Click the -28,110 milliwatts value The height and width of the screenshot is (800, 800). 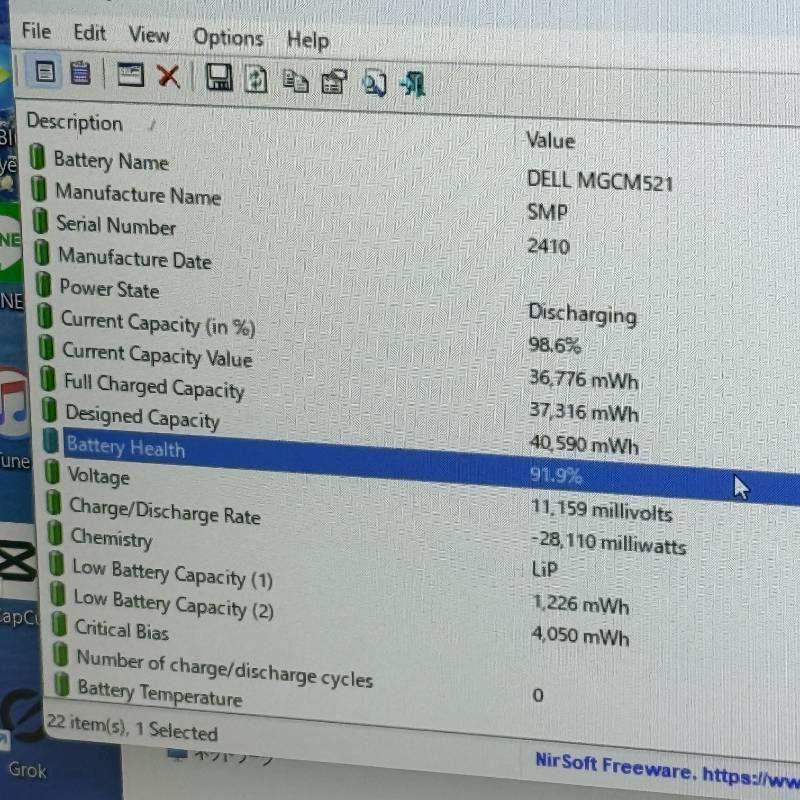[x=609, y=543]
